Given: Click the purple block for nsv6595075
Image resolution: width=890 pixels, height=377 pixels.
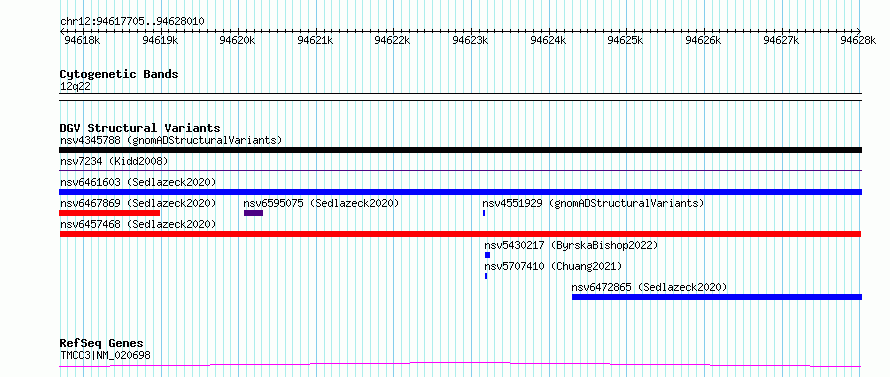Looking at the screenshot, I should tap(253, 213).
